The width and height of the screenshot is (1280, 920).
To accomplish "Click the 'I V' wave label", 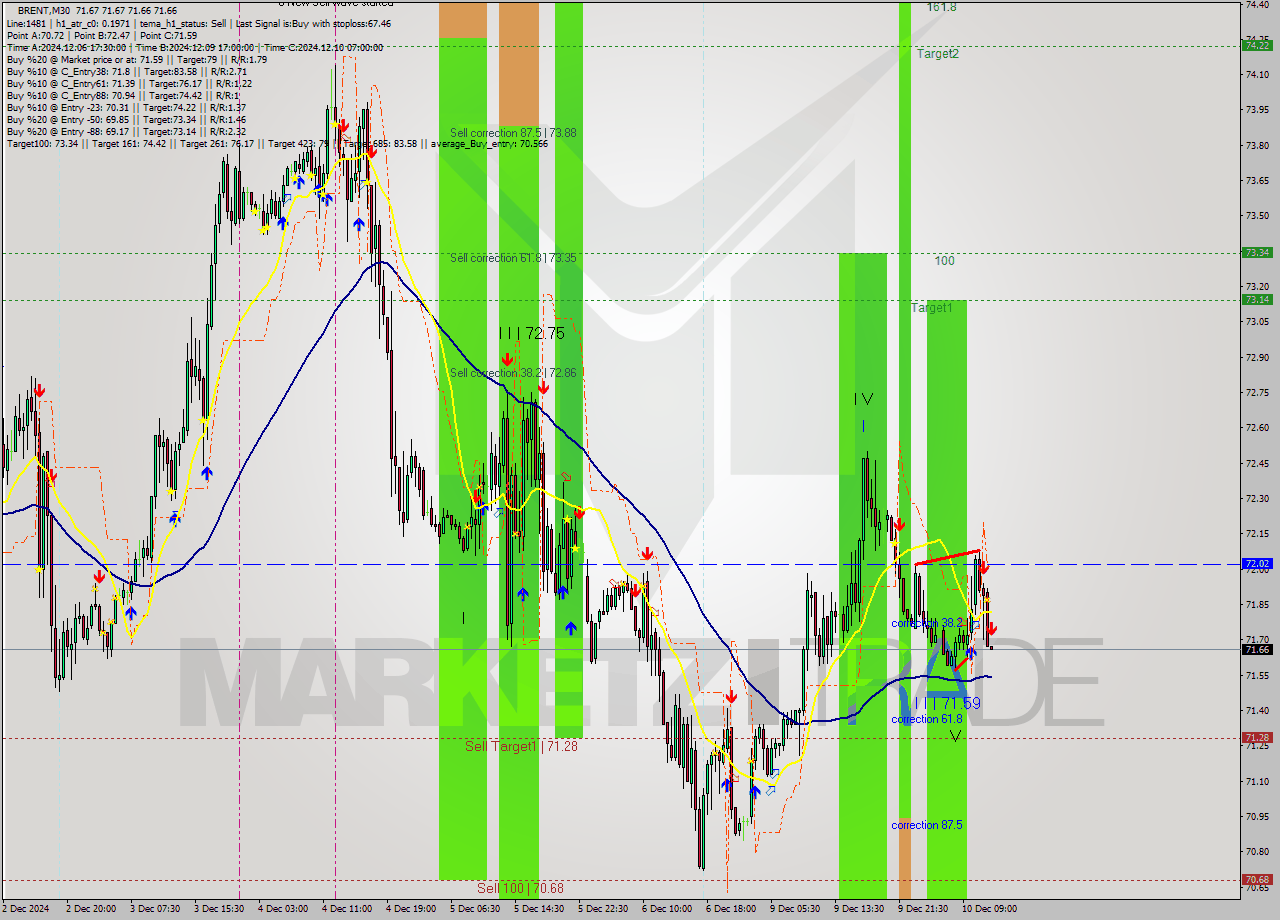I will [x=864, y=399].
